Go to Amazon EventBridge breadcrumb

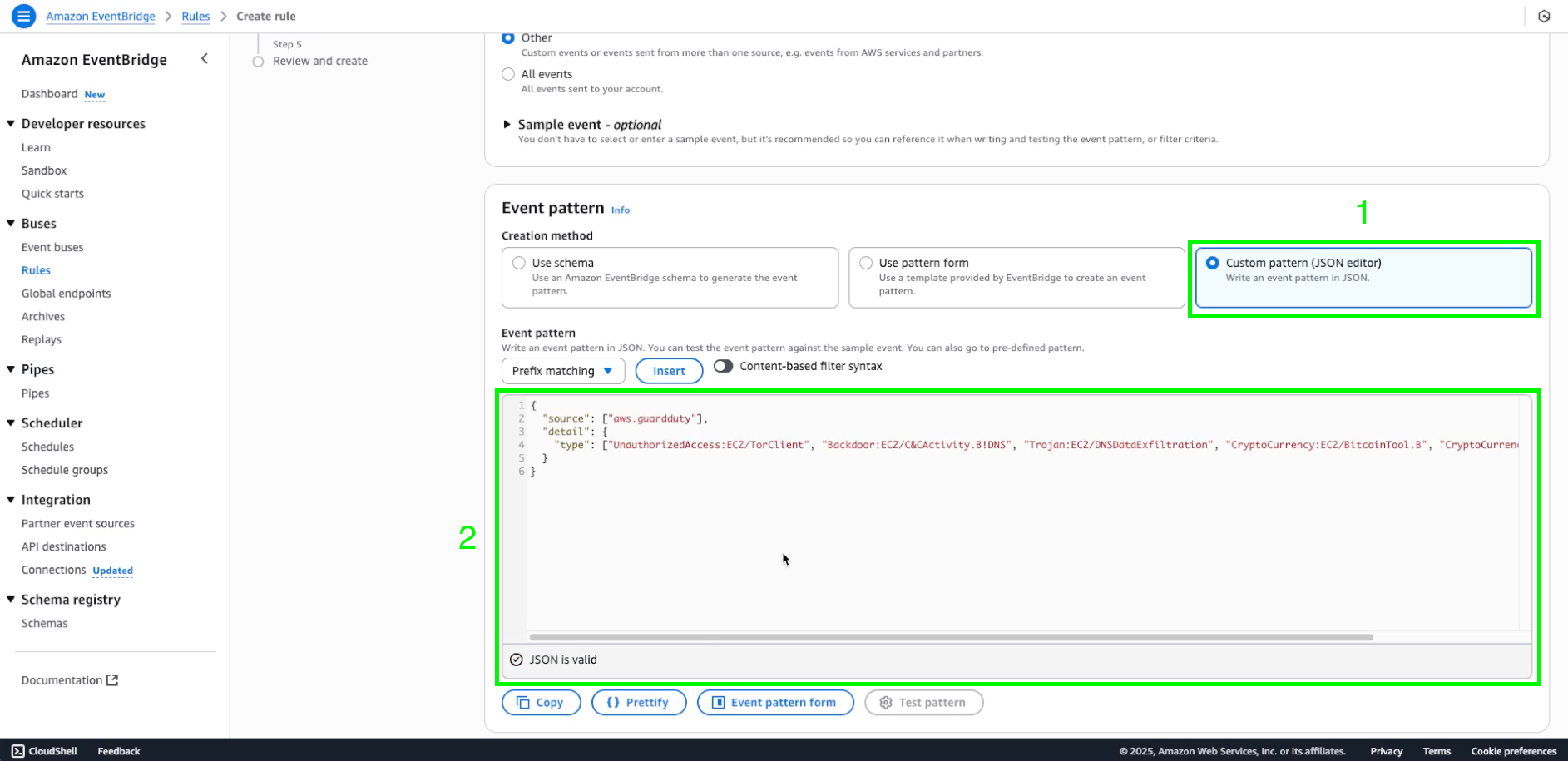(x=101, y=16)
